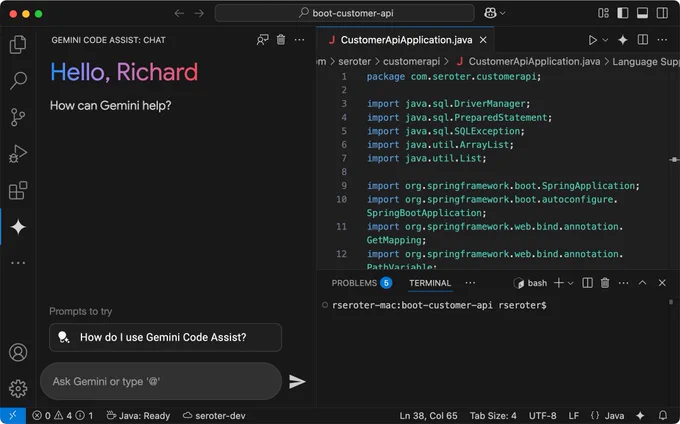Change Tab Size: 4 indentation setting
This screenshot has height=424, width=680.
493,415
